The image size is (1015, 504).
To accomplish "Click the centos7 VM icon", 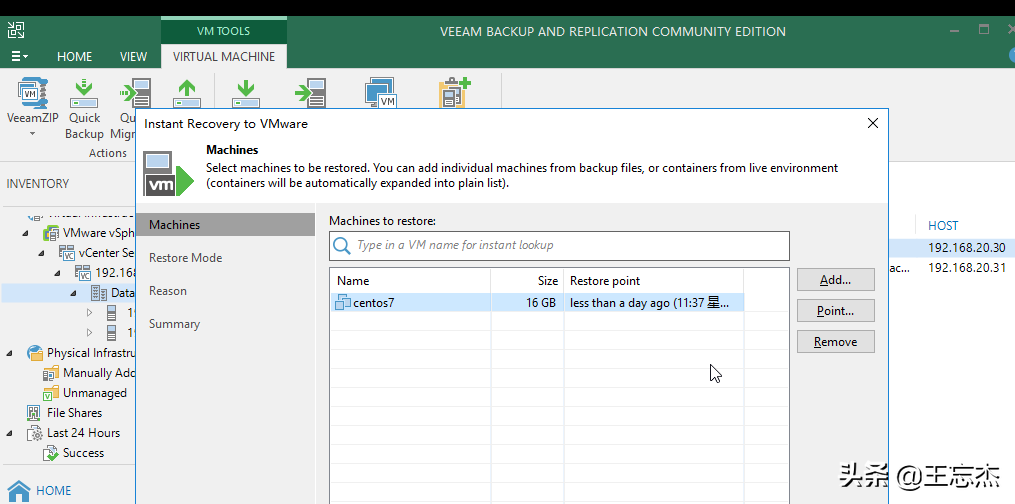I will coord(342,302).
